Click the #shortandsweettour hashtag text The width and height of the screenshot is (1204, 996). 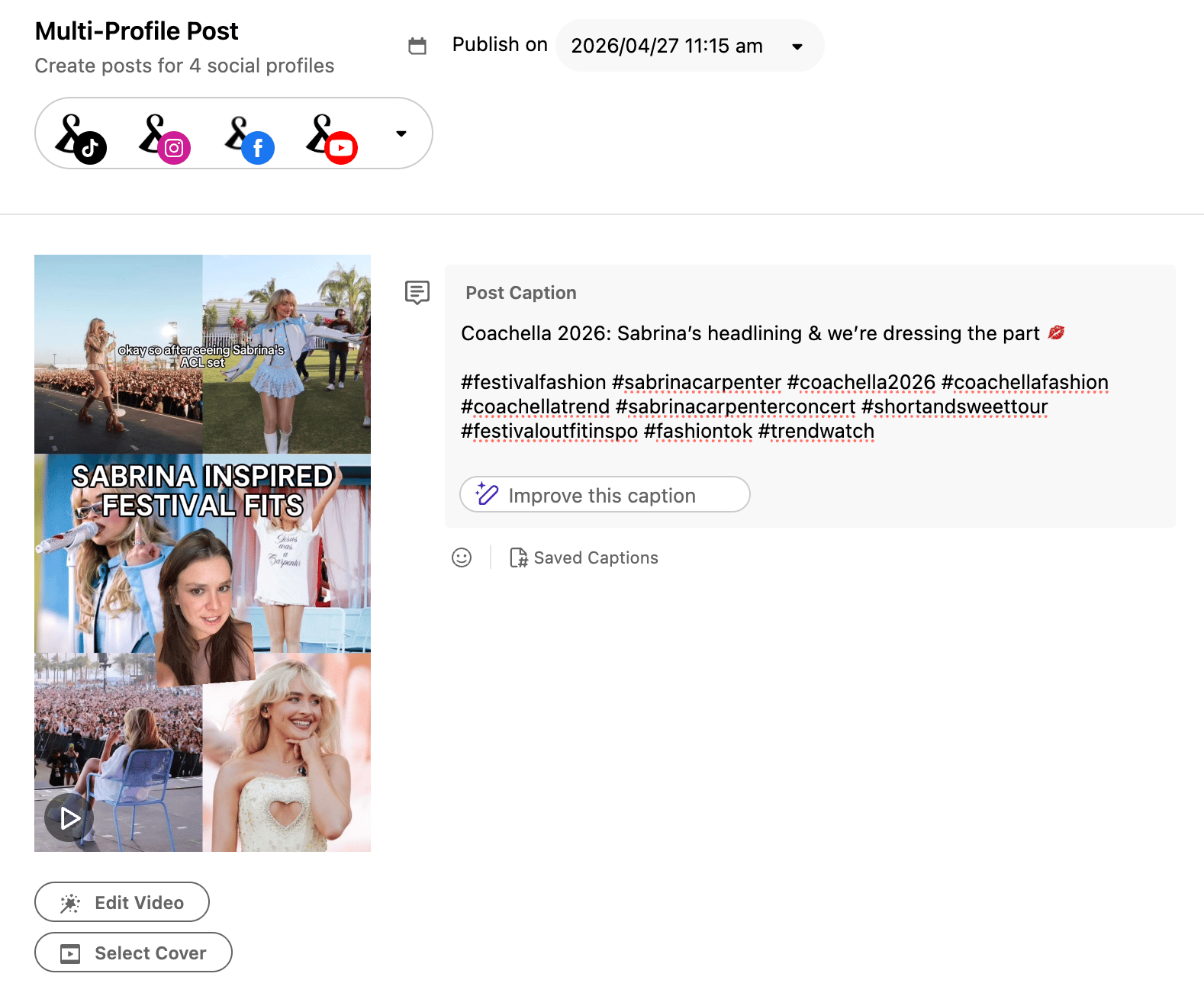(955, 406)
